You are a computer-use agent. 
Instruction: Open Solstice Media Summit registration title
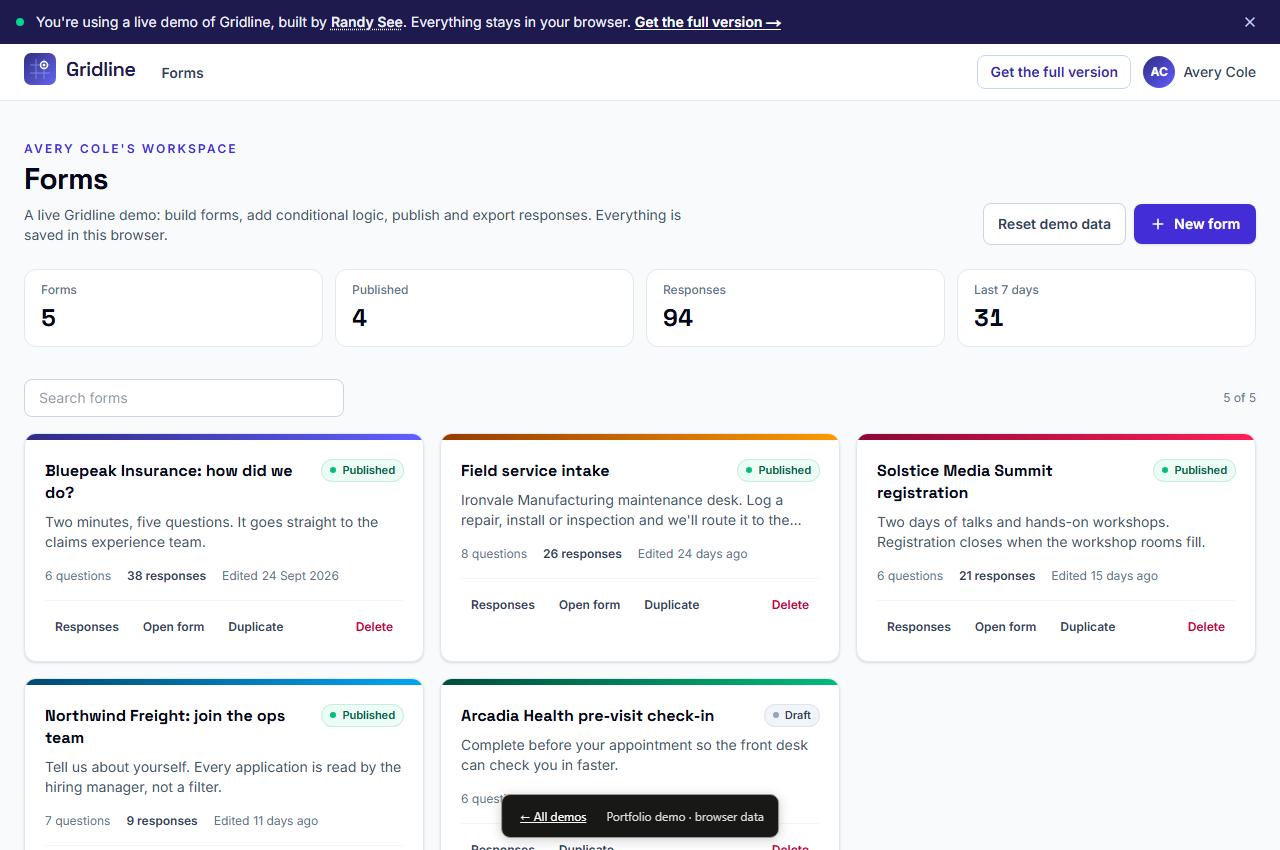(965, 481)
